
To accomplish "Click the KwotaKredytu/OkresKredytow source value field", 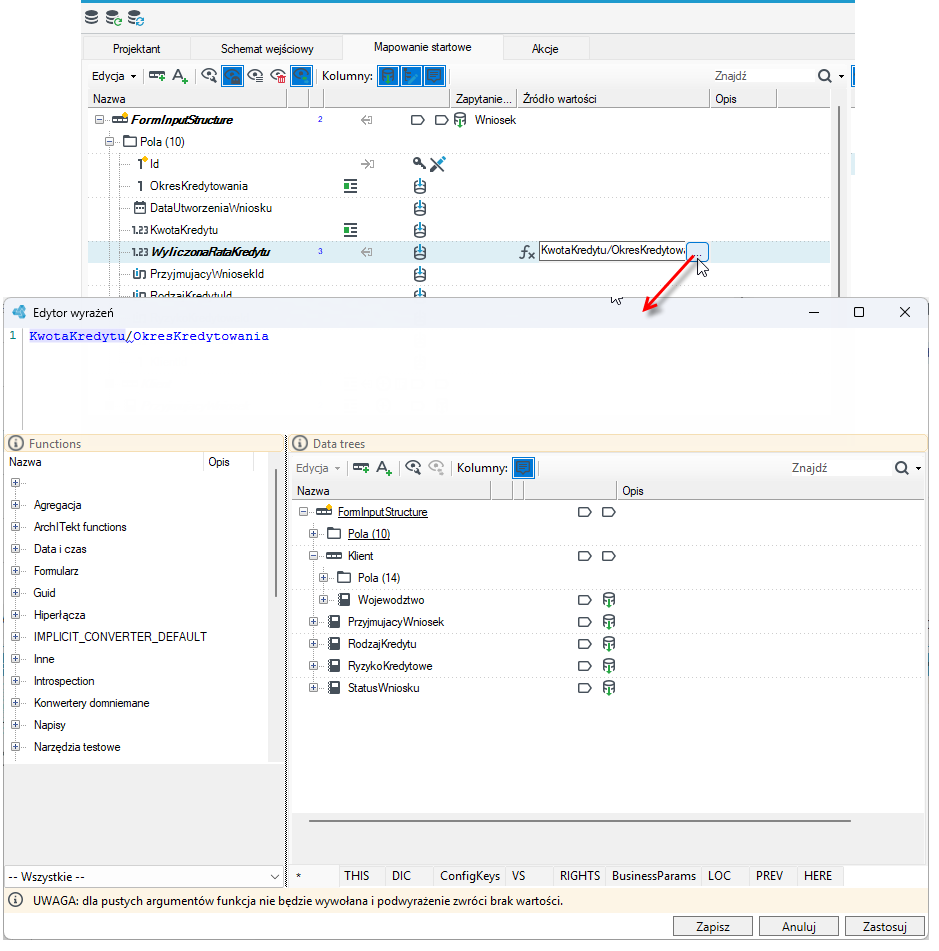I will point(613,250).
